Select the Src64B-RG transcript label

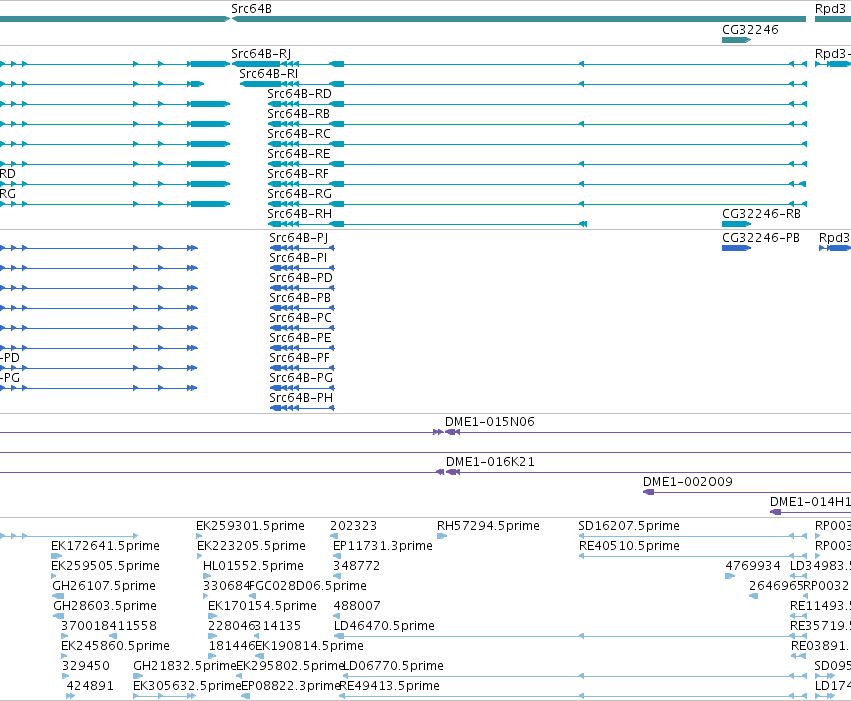coord(299,193)
